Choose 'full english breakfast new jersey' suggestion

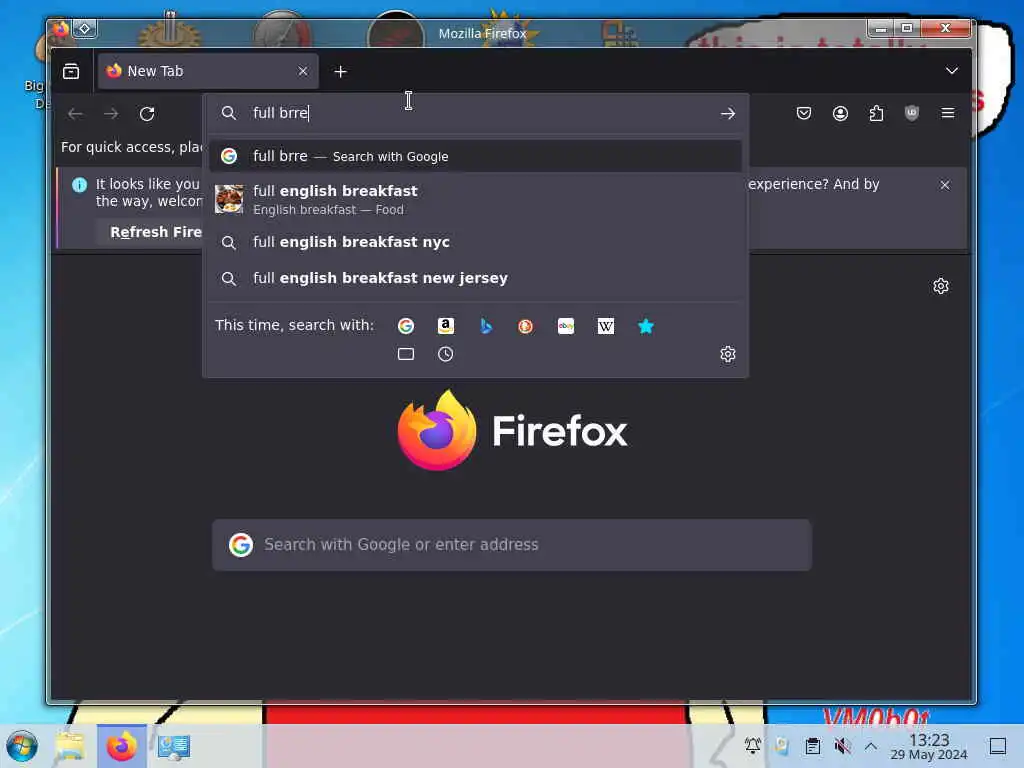[475, 278]
